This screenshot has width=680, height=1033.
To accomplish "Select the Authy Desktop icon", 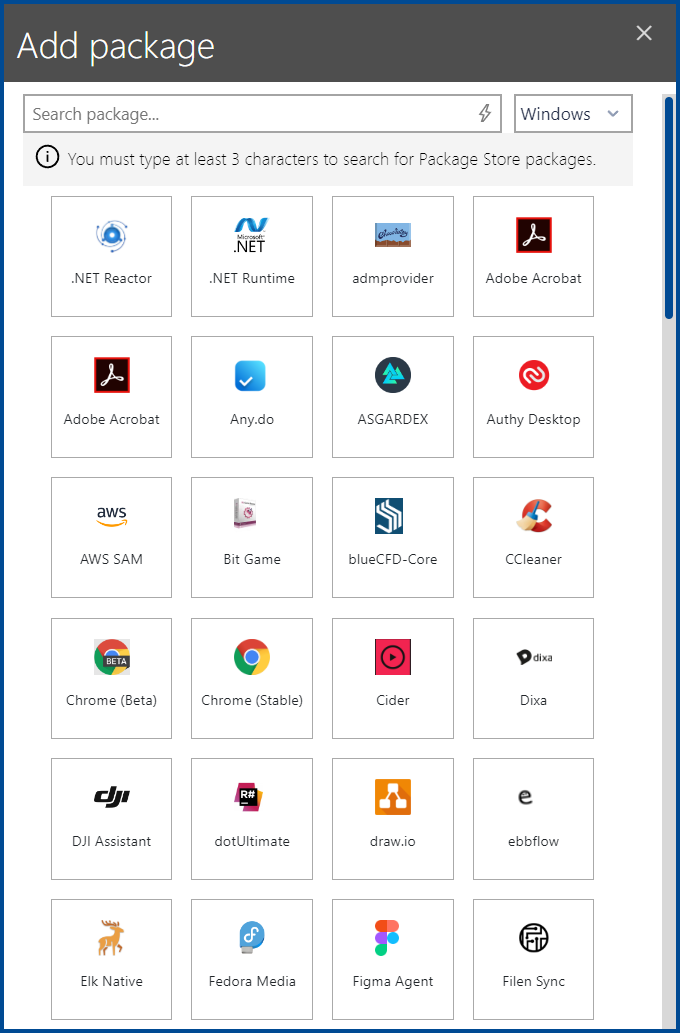I will pos(534,376).
